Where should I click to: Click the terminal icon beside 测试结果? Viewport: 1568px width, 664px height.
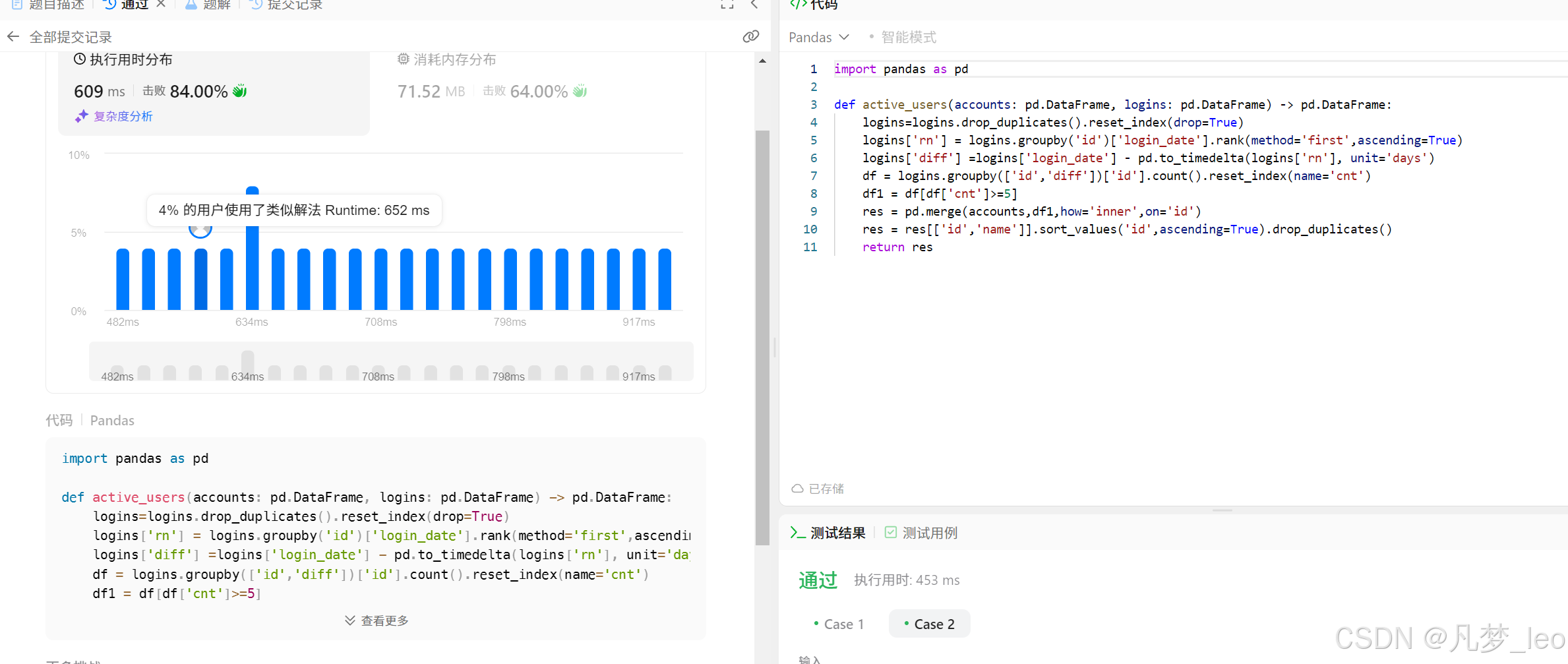tap(798, 533)
